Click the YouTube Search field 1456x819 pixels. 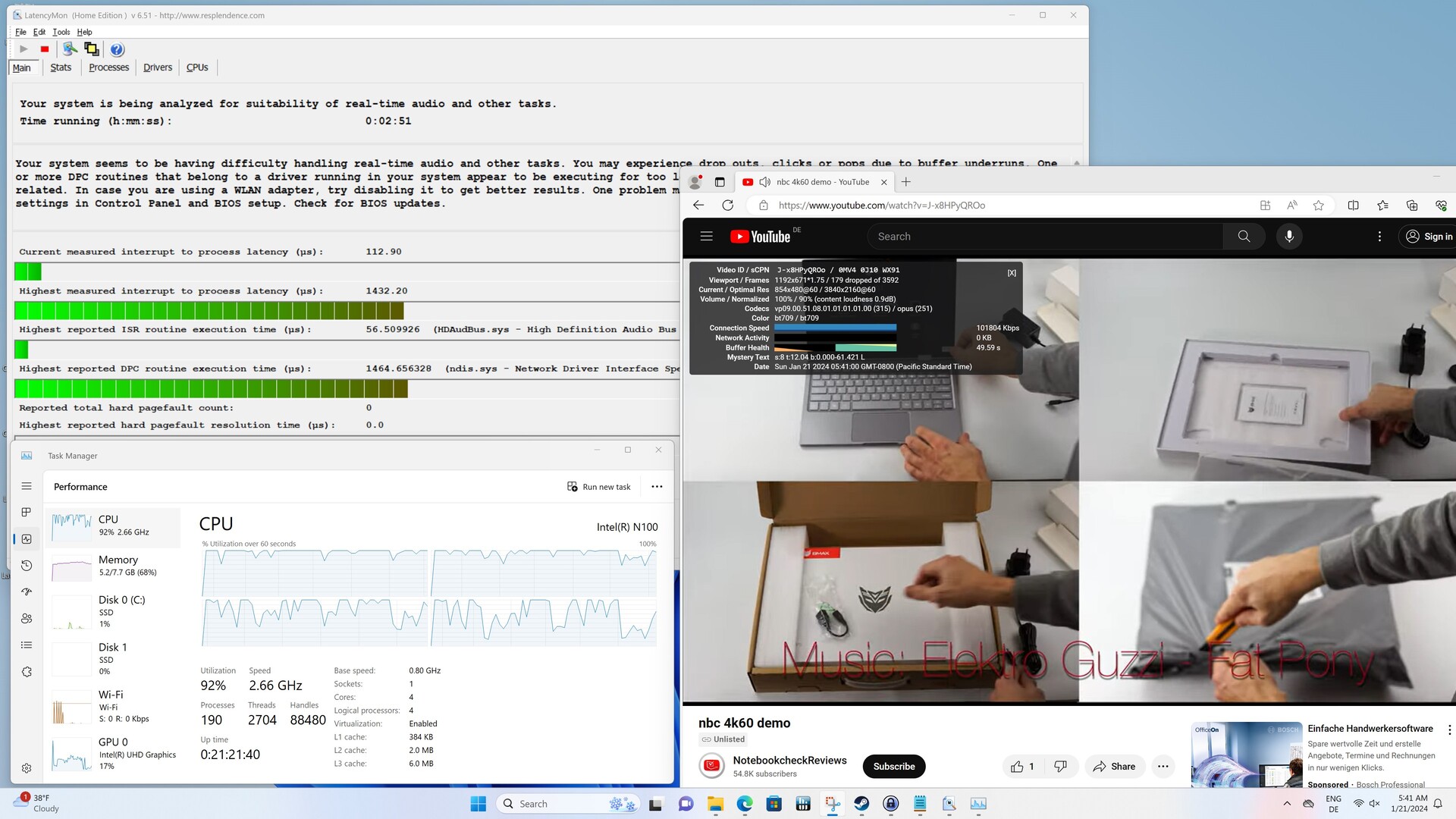(x=1045, y=237)
